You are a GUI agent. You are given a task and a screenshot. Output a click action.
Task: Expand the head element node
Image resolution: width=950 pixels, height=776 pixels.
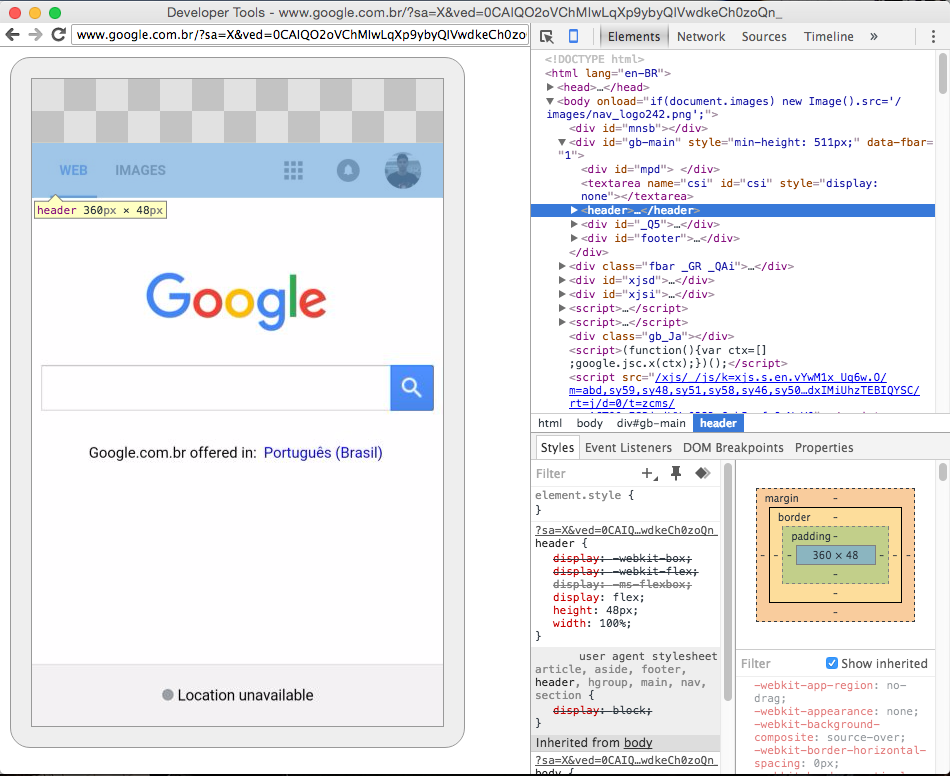[x=550, y=87]
